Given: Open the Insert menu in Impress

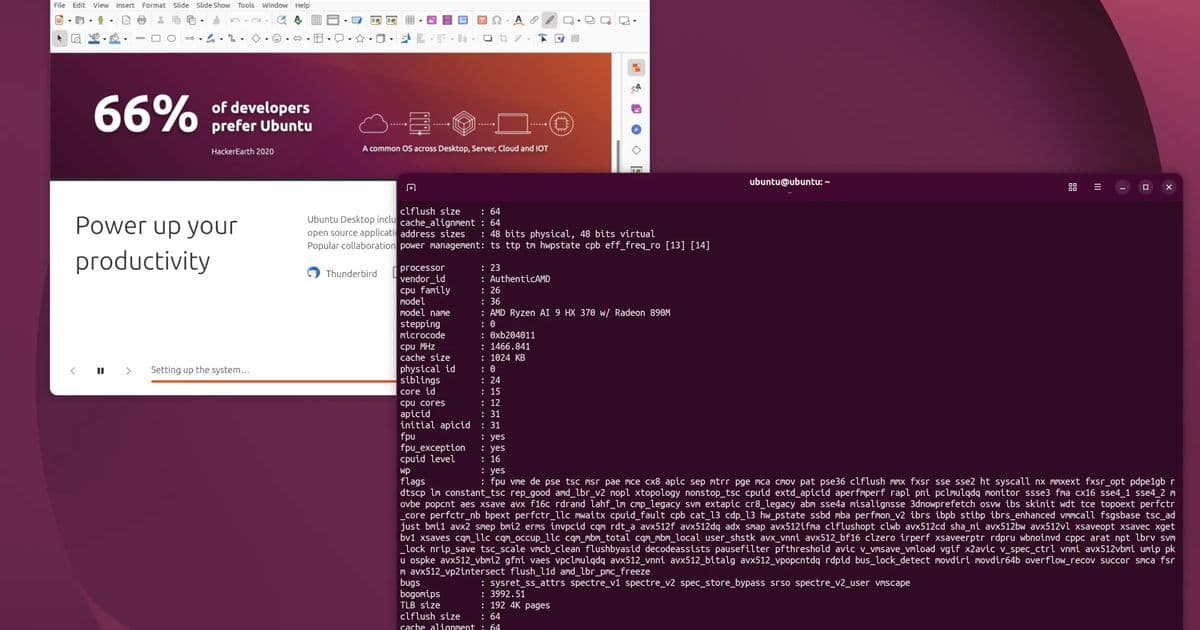Looking at the screenshot, I should 125,5.
